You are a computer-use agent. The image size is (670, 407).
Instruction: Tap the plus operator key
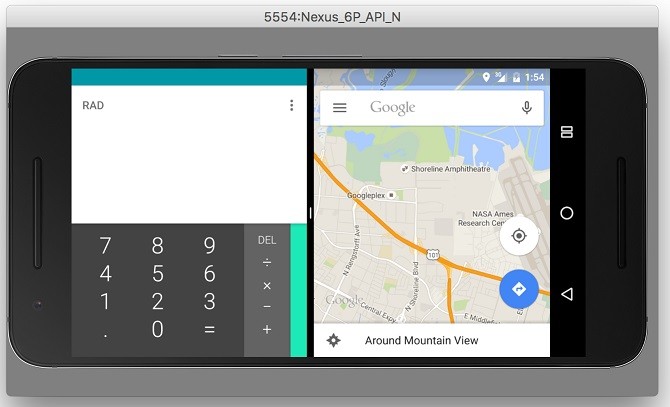click(267, 329)
